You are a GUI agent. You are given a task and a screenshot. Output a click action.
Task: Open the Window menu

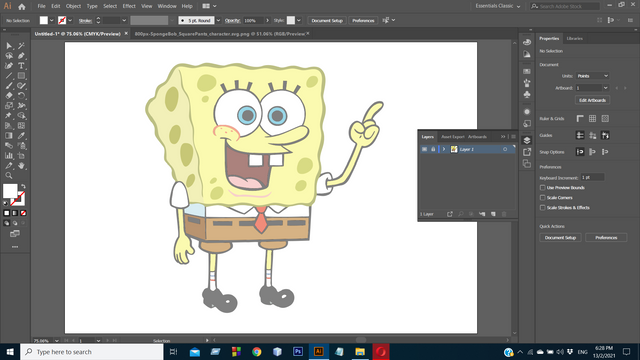(167, 6)
